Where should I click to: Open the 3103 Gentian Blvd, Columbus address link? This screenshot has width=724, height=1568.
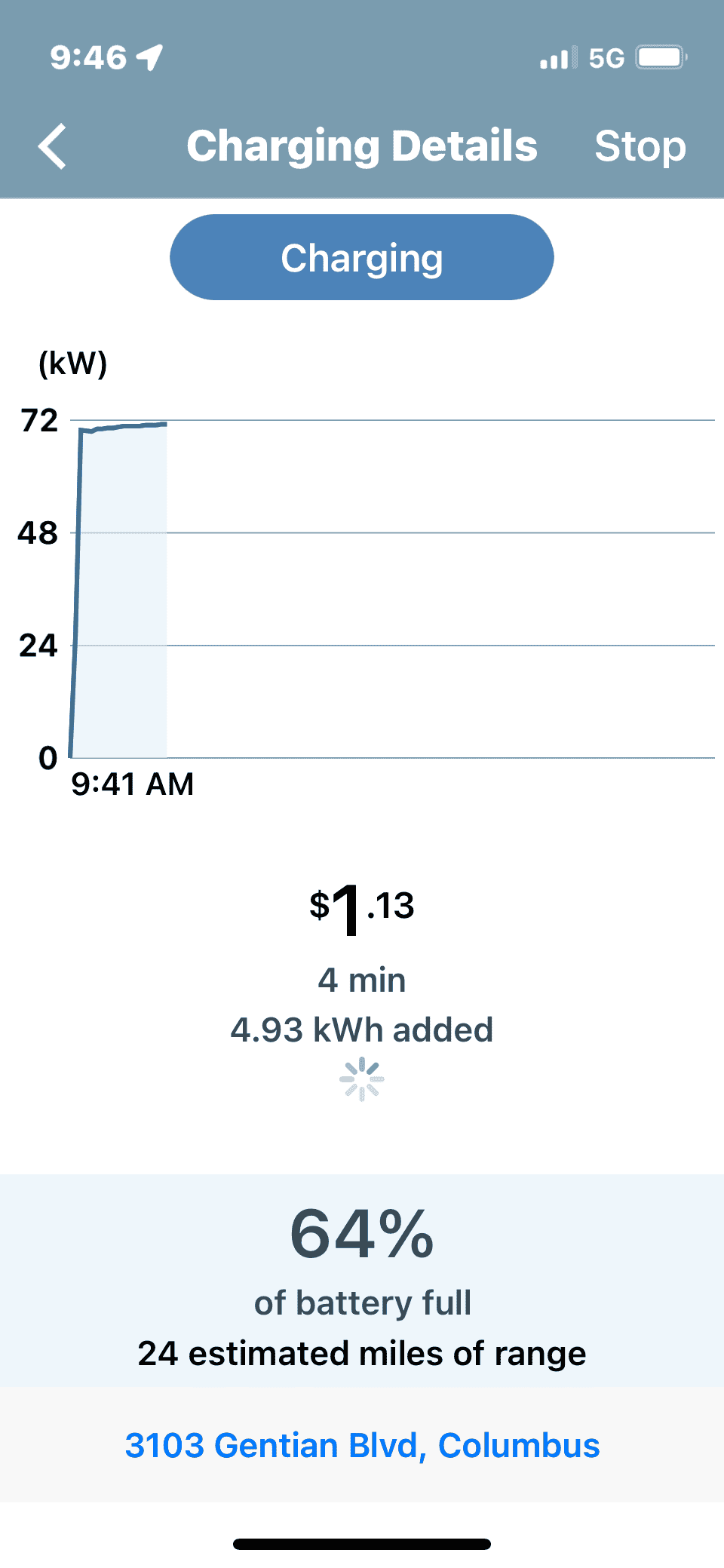(x=362, y=1446)
